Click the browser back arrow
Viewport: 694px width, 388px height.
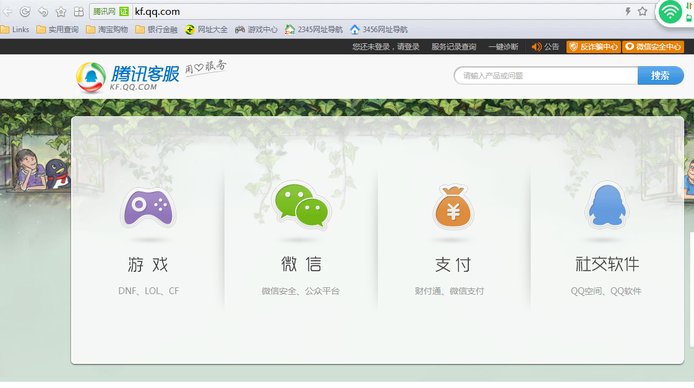click(8, 12)
